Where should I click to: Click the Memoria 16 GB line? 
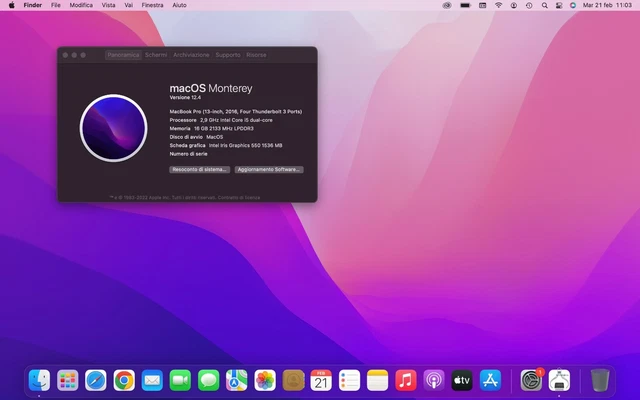click(211, 129)
